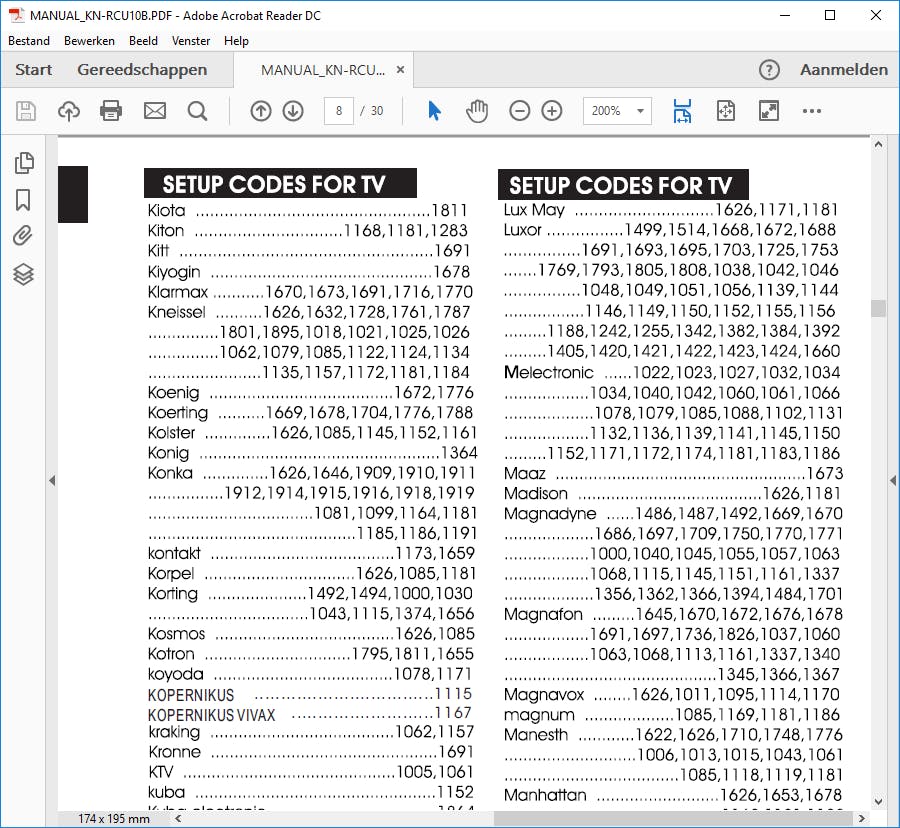Screen dimensions: 900x828
Task: Click the Manhattan brand name
Action: pos(545,795)
